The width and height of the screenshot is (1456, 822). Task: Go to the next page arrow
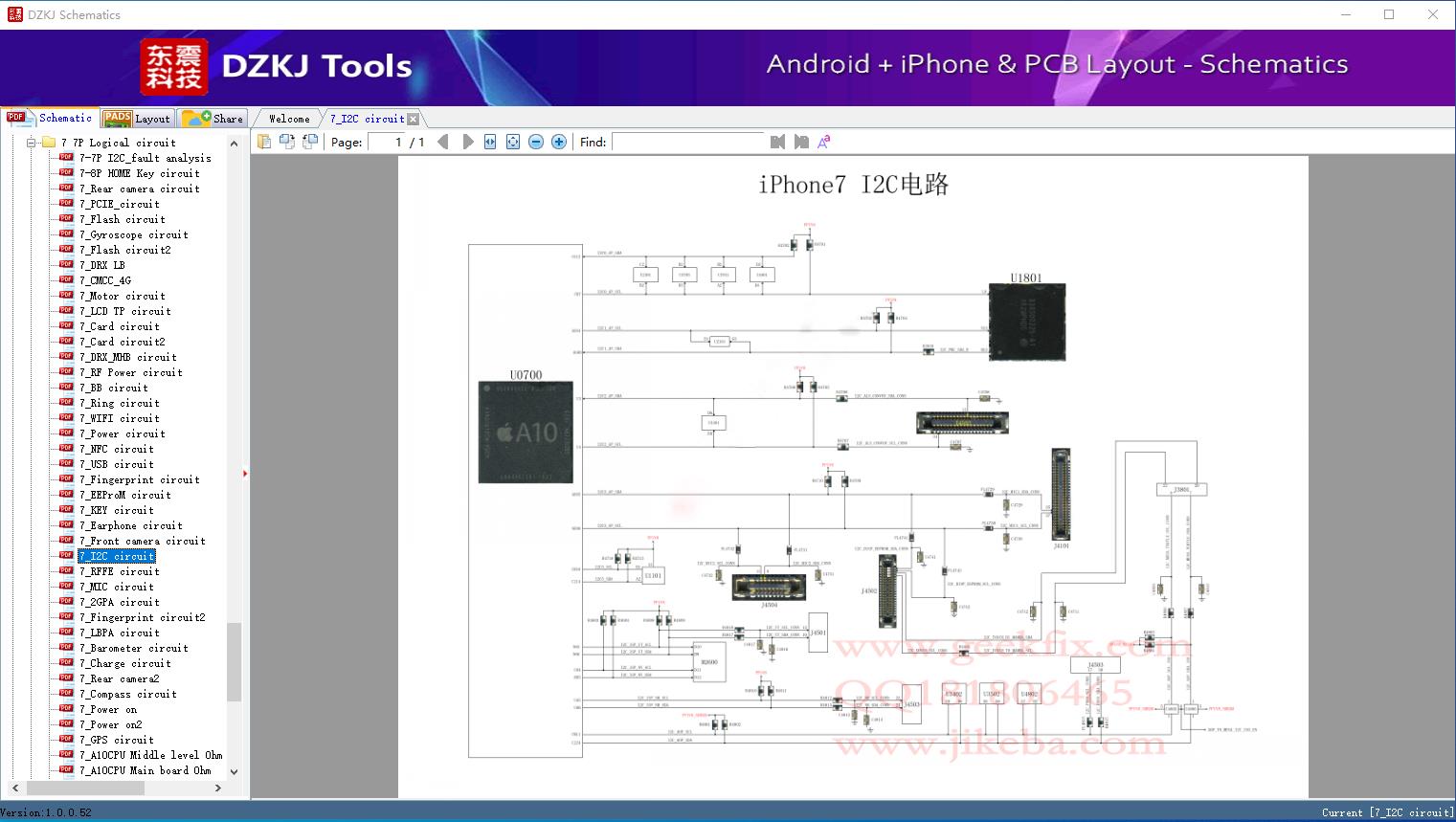(x=467, y=142)
